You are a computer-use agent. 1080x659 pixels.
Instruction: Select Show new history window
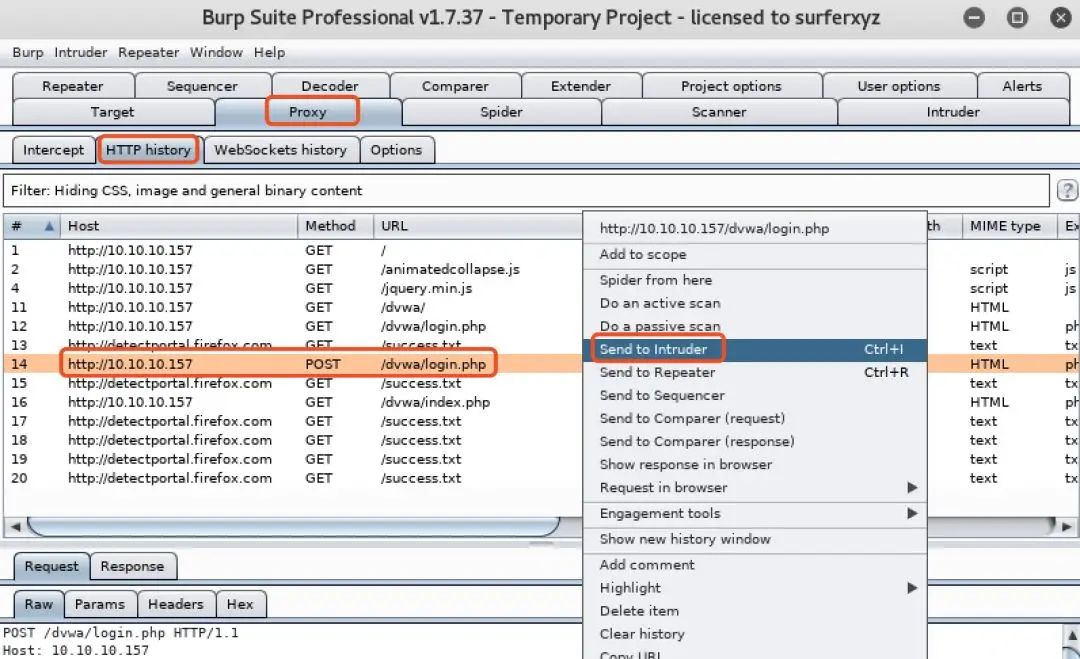click(754, 539)
